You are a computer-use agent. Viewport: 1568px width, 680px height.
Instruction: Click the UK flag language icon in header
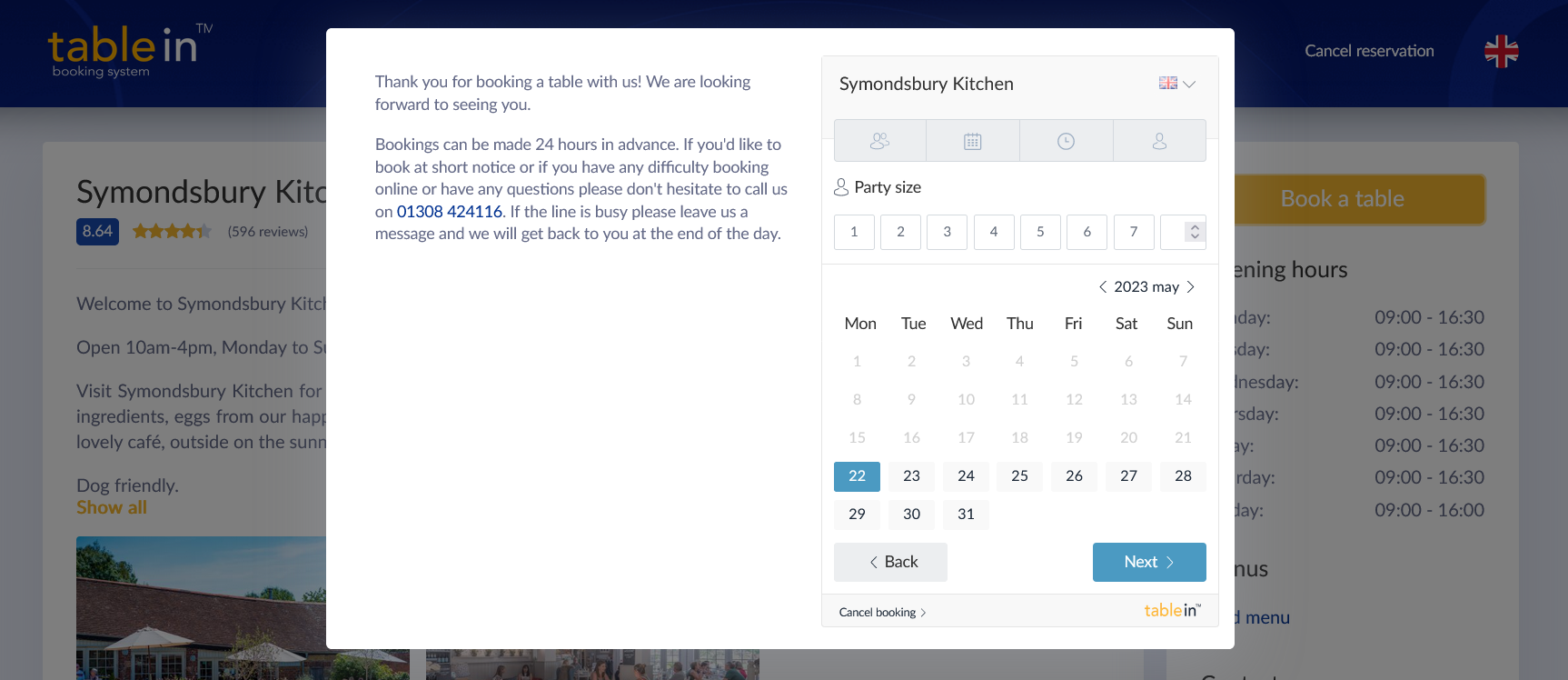[1501, 51]
